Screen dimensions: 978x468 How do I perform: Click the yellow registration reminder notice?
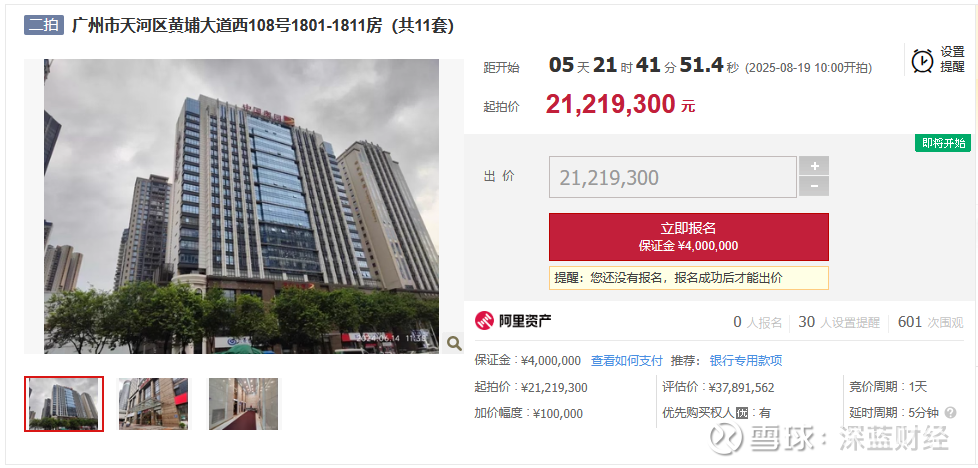click(x=689, y=278)
